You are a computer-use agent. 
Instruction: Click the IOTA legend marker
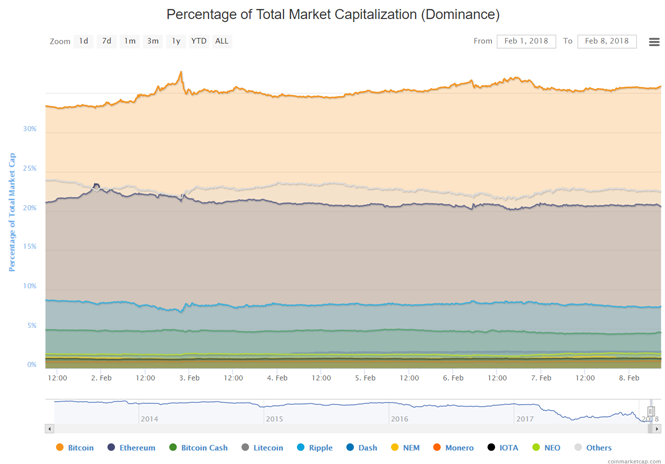pyautogui.click(x=492, y=448)
